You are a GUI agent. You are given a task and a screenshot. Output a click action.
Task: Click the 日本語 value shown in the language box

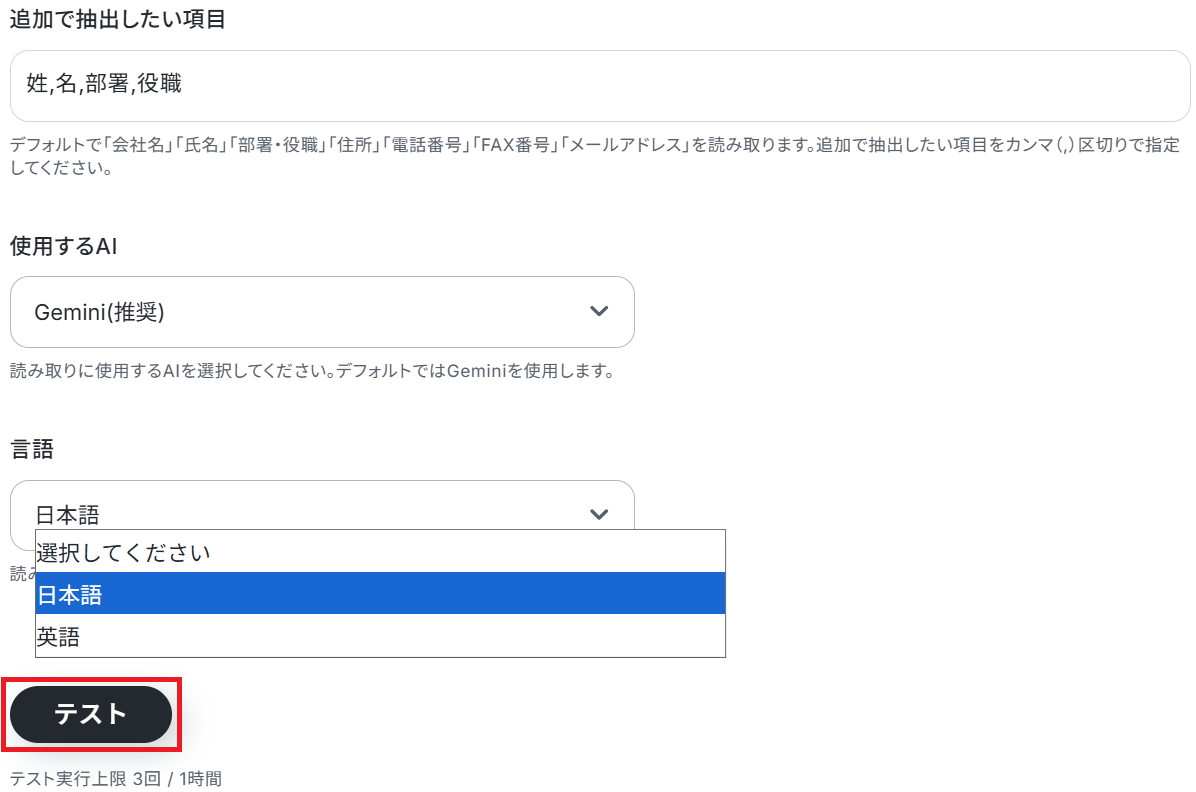[x=68, y=515]
